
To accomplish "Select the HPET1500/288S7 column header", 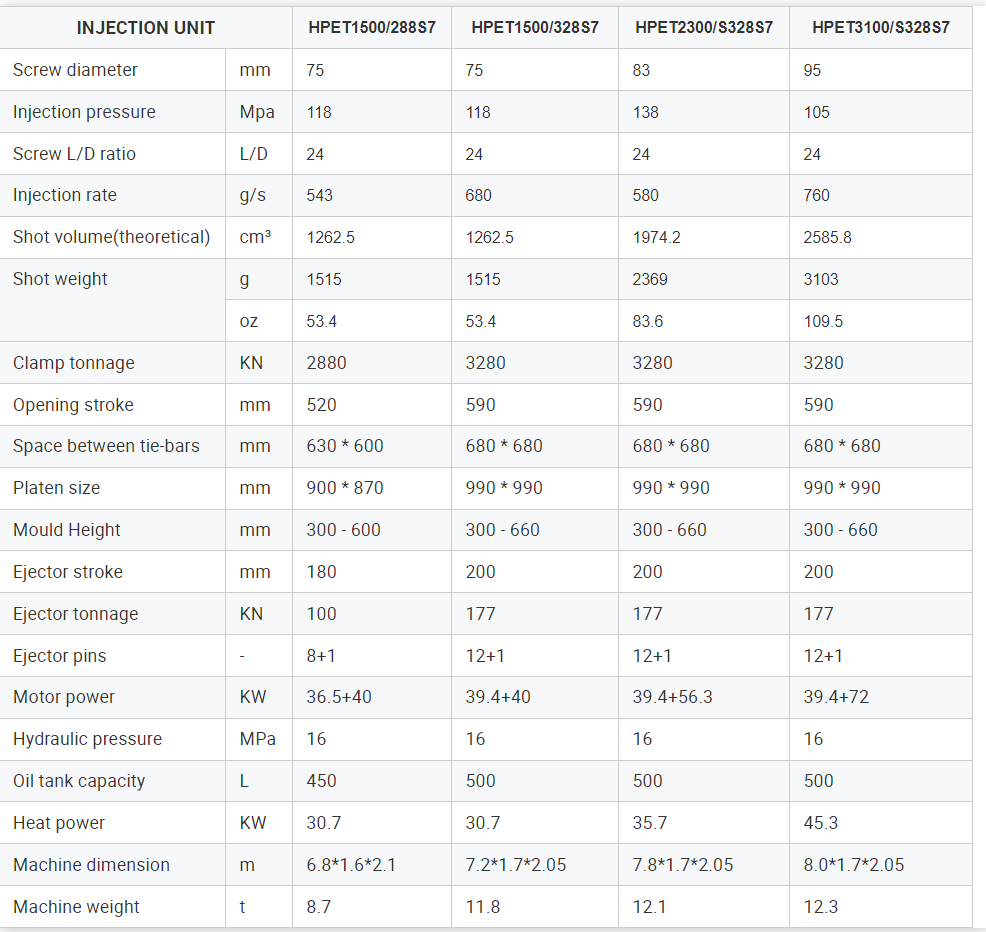I will (x=371, y=28).
